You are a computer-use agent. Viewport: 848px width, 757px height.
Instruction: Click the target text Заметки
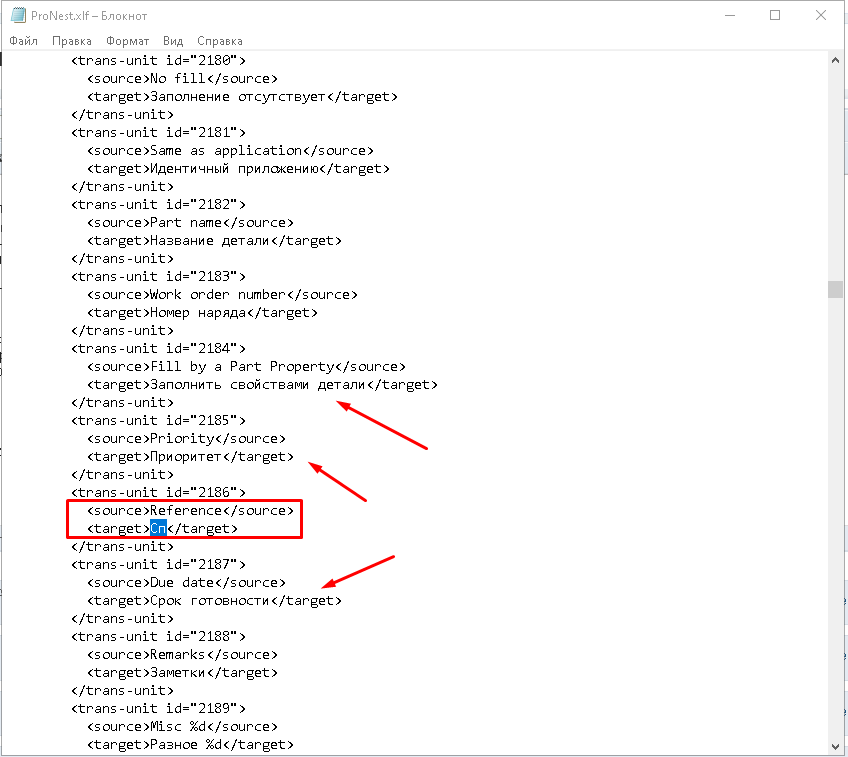(x=178, y=673)
